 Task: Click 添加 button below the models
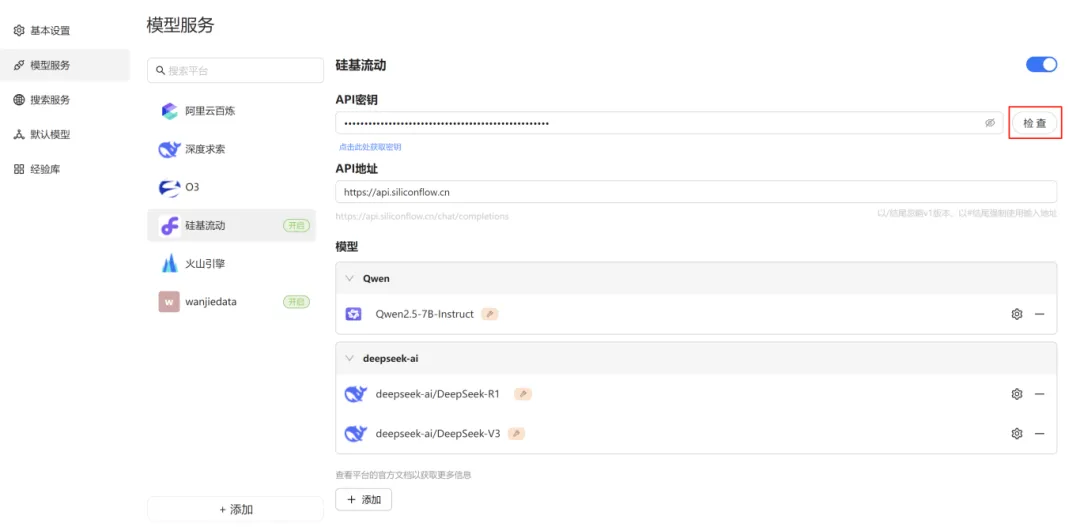pos(364,499)
